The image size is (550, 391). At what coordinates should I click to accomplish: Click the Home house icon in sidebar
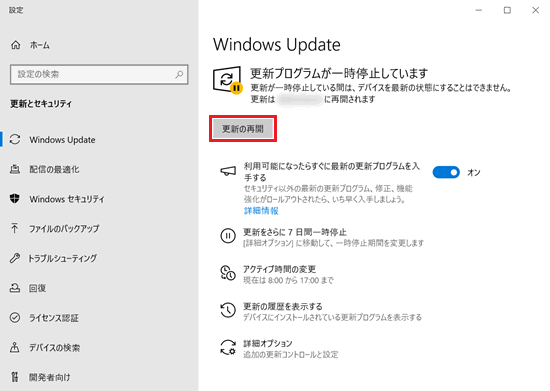pyautogui.click(x=15, y=45)
